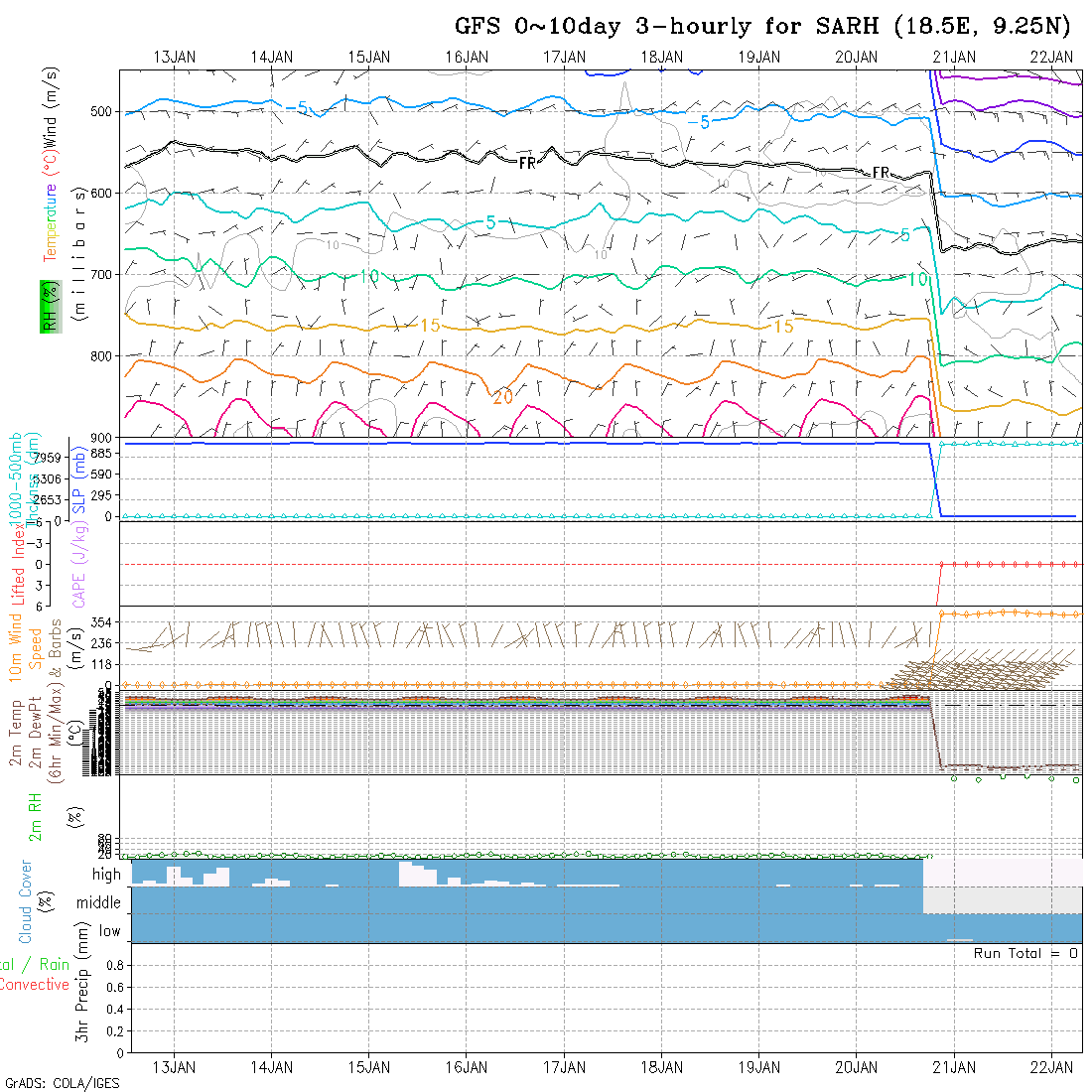Click the 'middle' cloud cover row label
Screen dimensions: 1092x1092
coord(99,903)
